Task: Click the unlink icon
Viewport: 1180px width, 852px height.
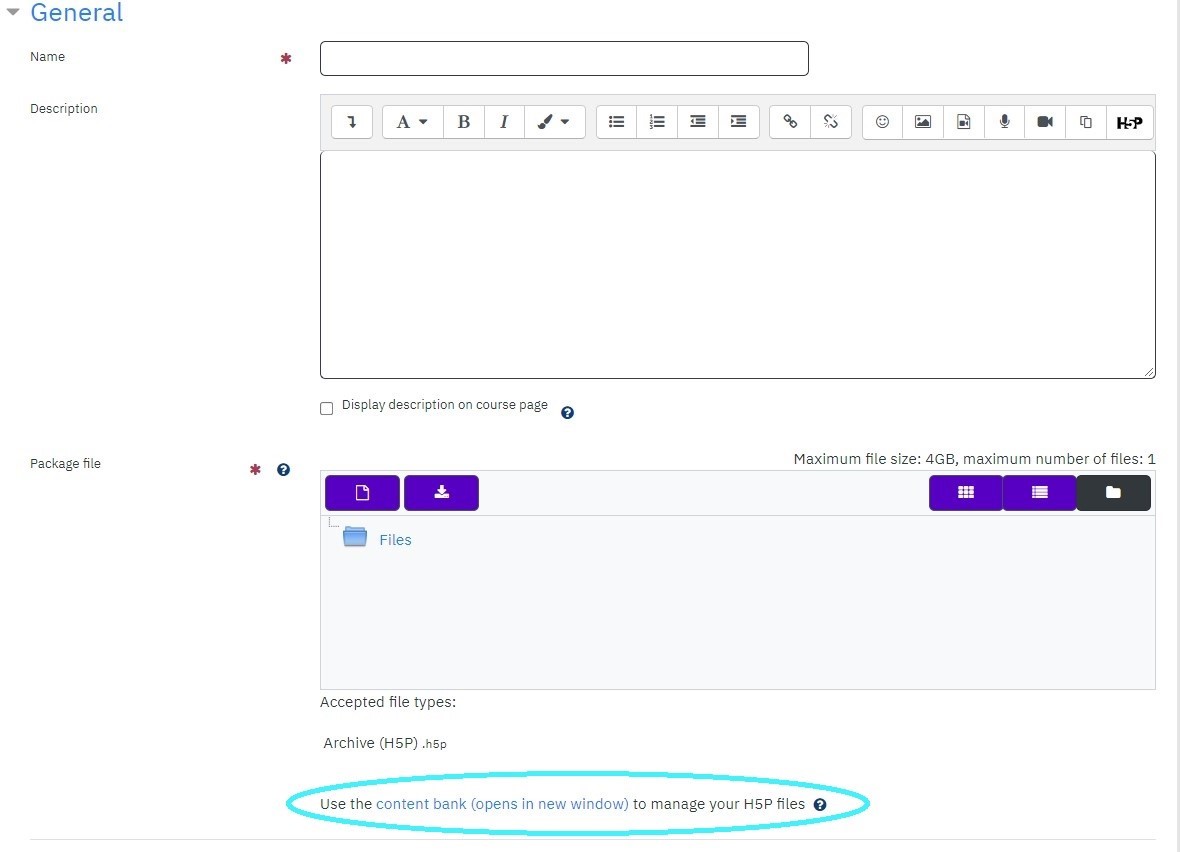Action: point(831,122)
